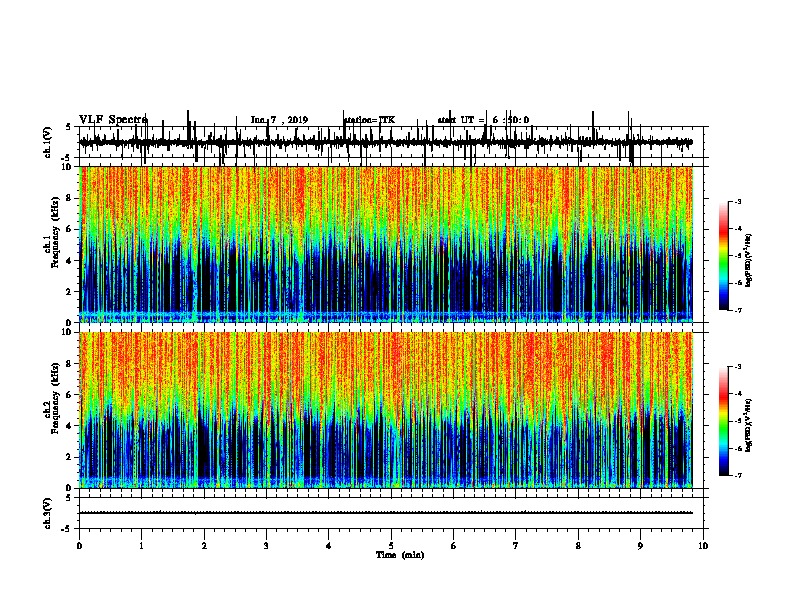792x612 pixels.
Task: Select the "start UT = 6:50:0" text
Action: tap(483, 120)
